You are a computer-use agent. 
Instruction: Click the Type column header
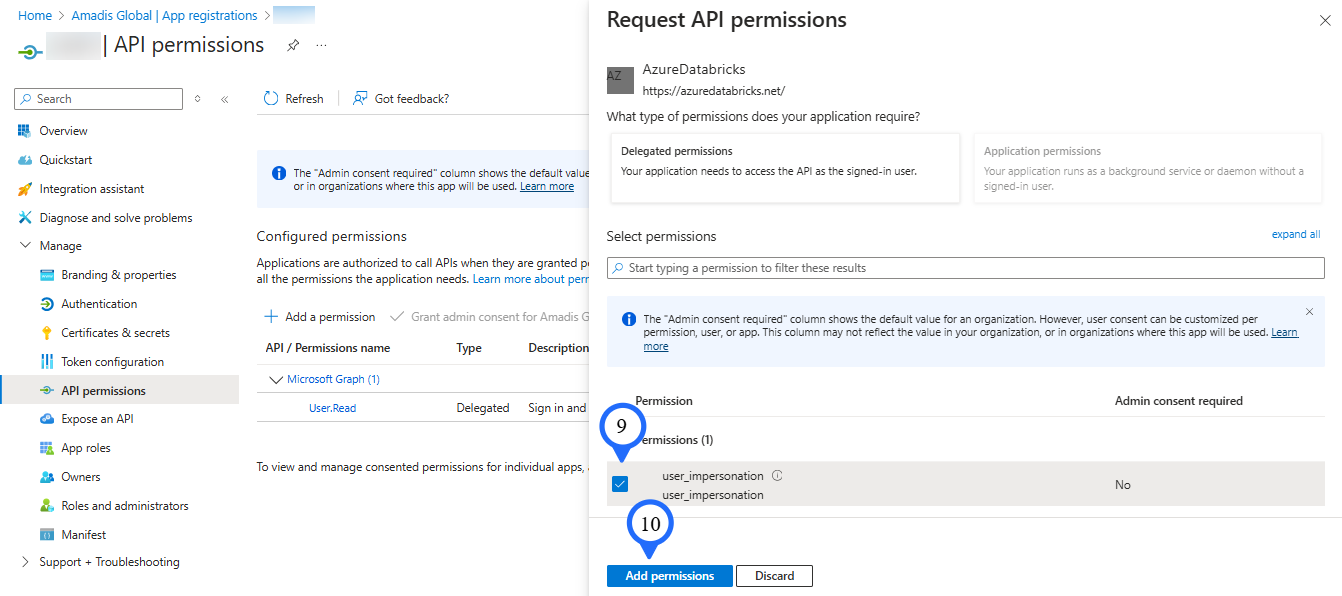469,348
